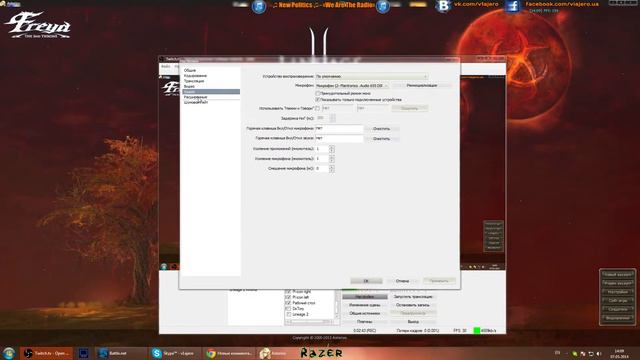The width and height of the screenshot is (640, 360).
Task: Select Видео in the settings sidebar
Action: [x=189, y=86]
